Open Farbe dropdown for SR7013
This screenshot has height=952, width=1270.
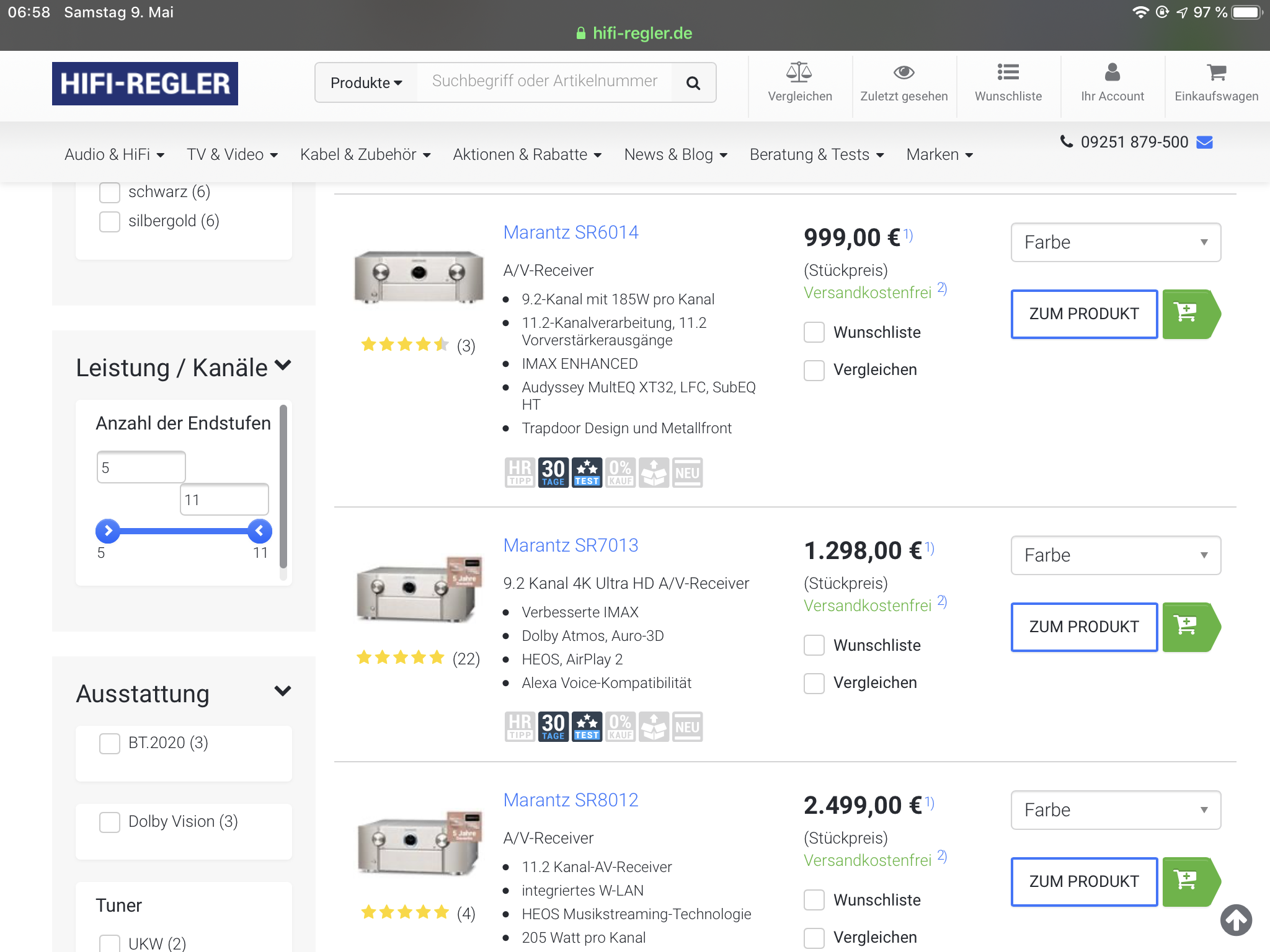[x=1116, y=555]
